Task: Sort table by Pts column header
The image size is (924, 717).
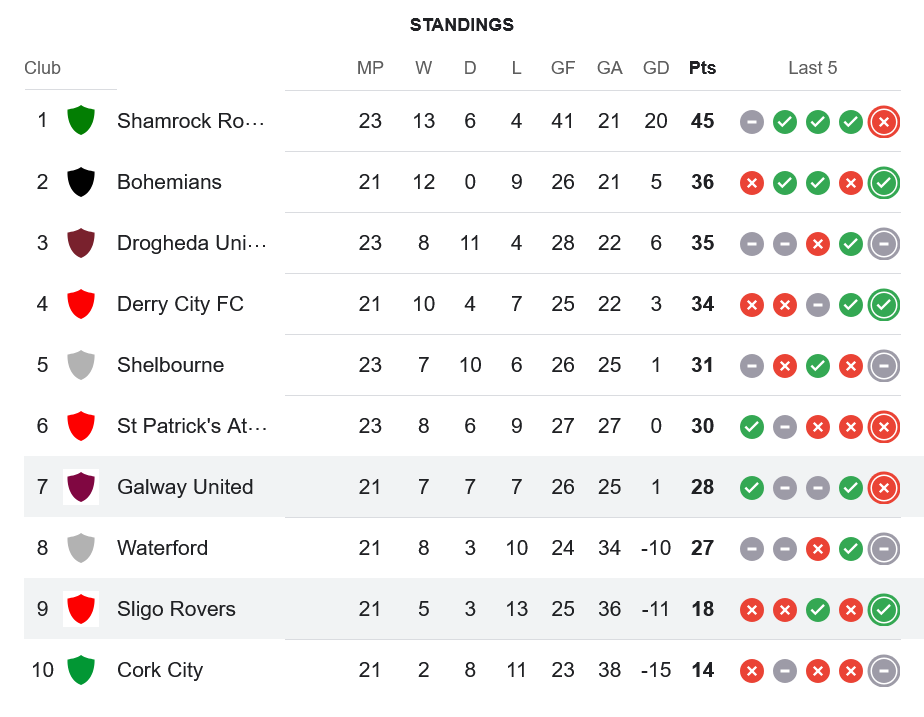Action: click(702, 68)
